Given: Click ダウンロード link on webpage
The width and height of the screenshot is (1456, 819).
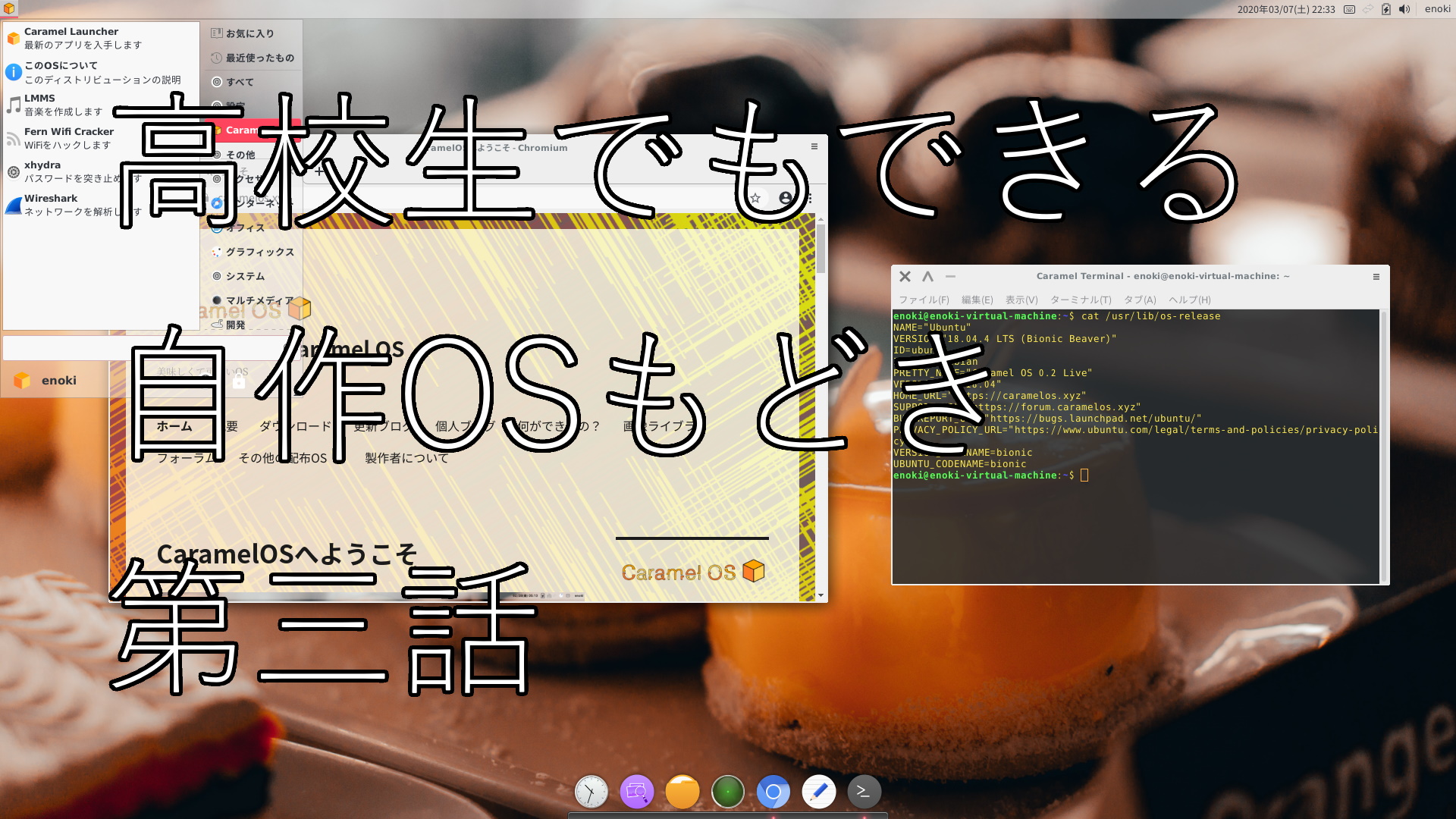Looking at the screenshot, I should coord(296,426).
